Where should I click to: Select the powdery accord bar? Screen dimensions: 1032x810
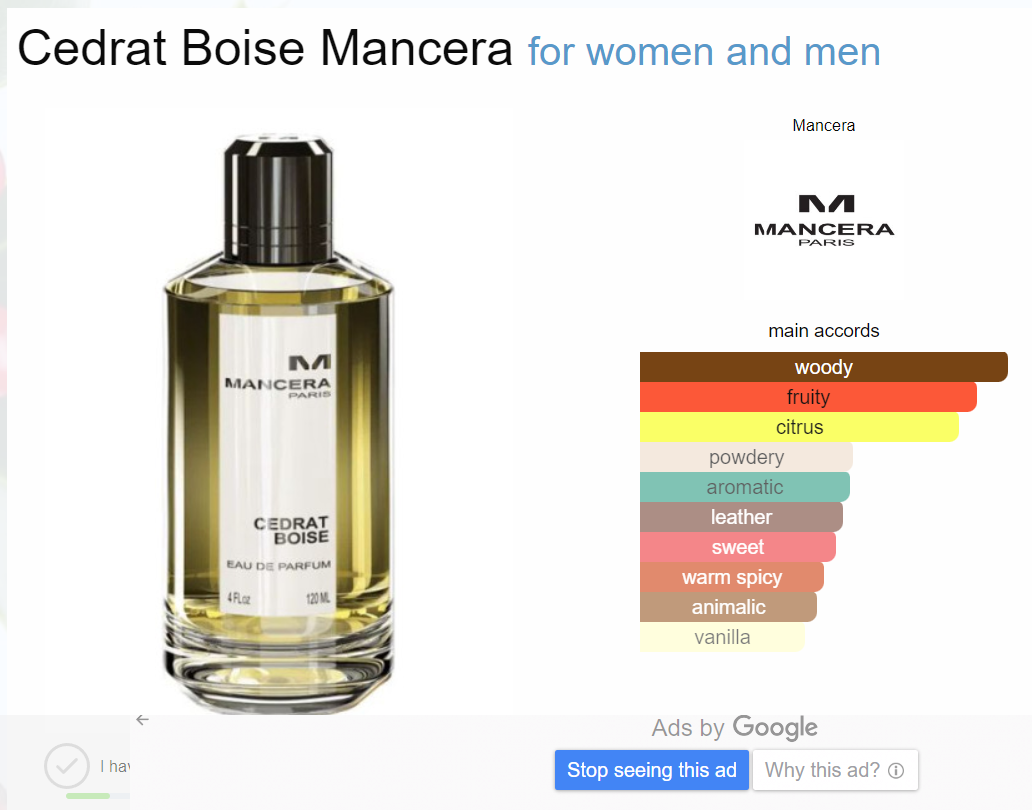pyautogui.click(x=746, y=457)
